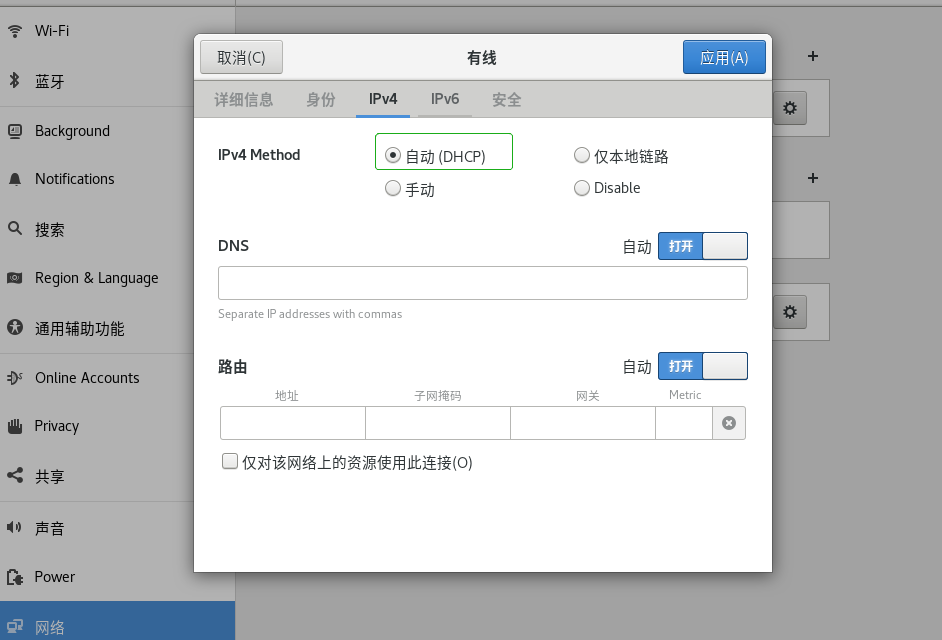Click the Wi-Fi icon in sidebar
This screenshot has width=942, height=640.
pyautogui.click(x=15, y=31)
